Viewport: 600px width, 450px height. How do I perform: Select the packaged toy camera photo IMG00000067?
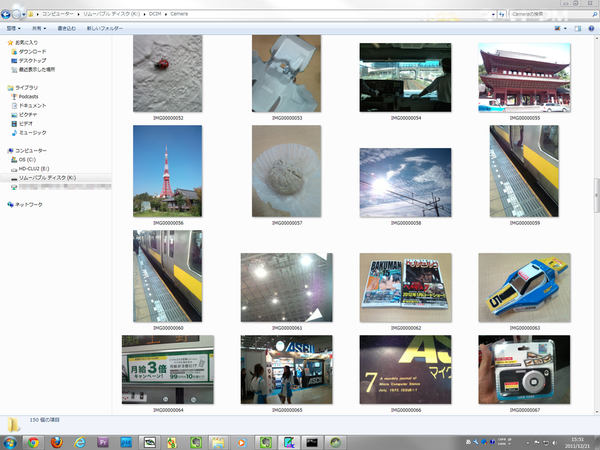click(524, 370)
